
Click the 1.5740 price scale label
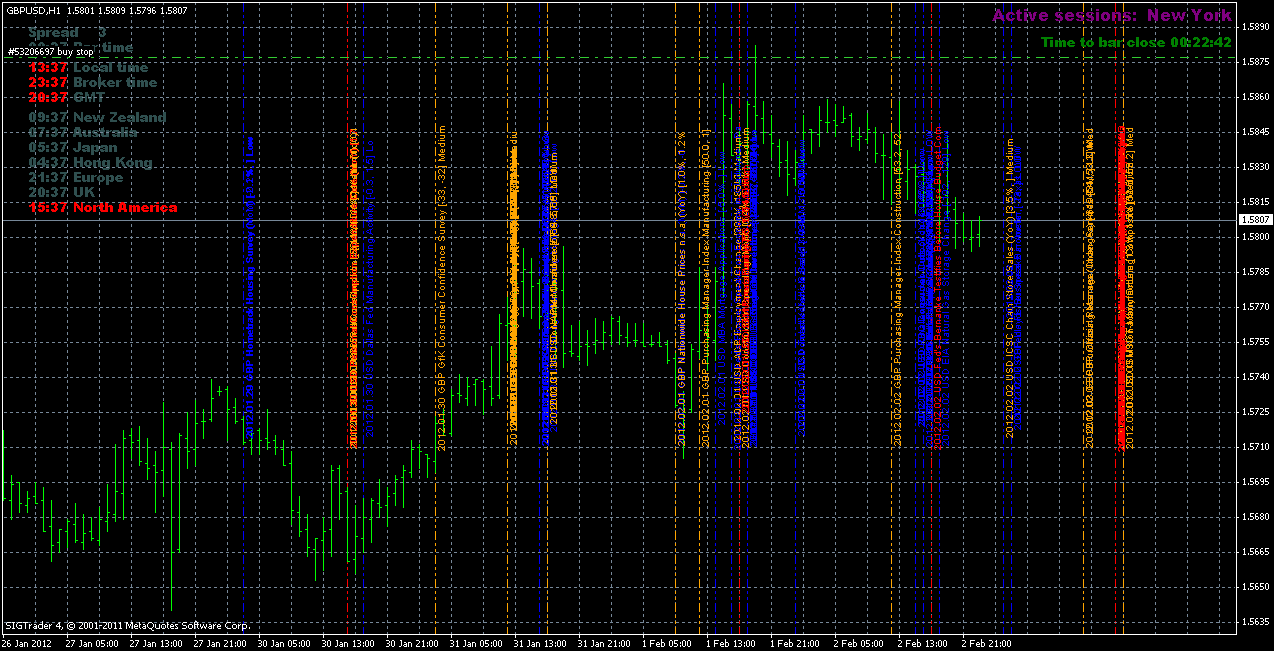pyautogui.click(x=1255, y=377)
